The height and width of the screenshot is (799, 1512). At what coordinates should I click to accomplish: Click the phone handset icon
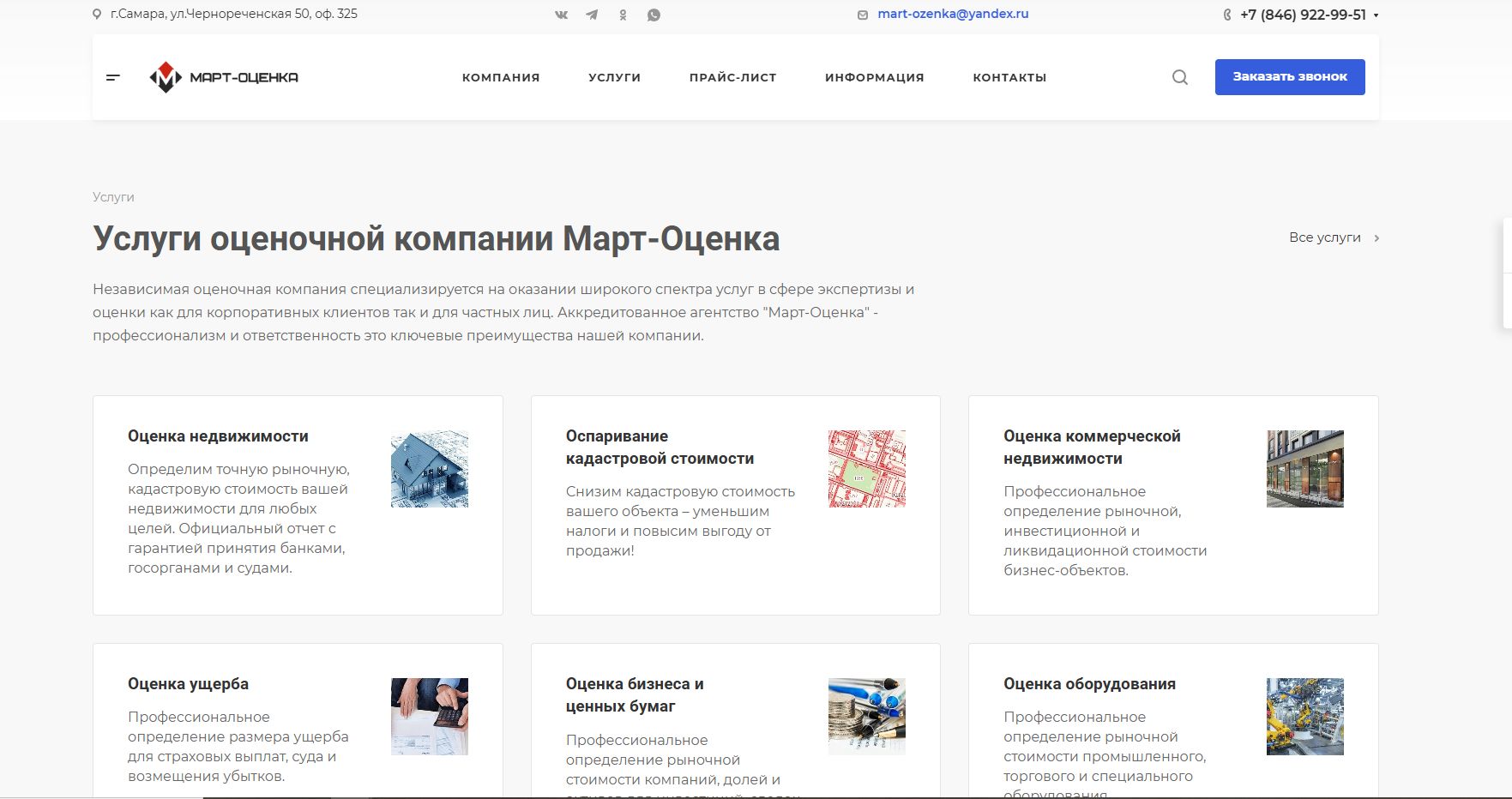coord(1227,15)
